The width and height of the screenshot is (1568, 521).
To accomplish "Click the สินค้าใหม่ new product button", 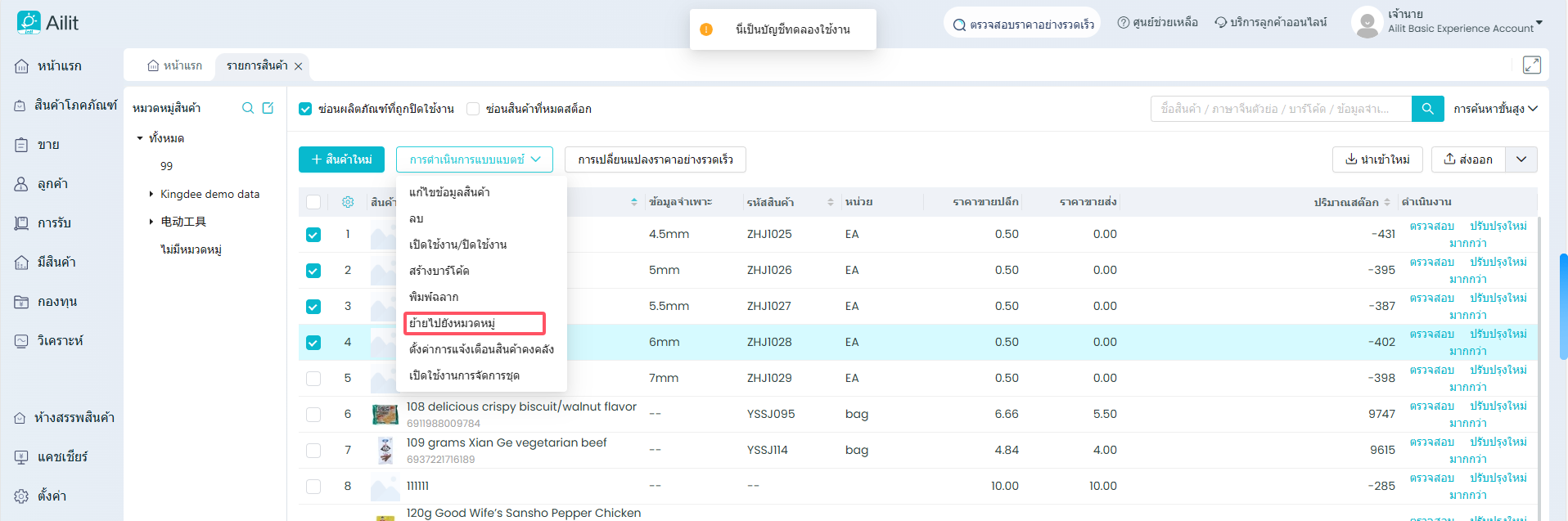I will click(341, 159).
